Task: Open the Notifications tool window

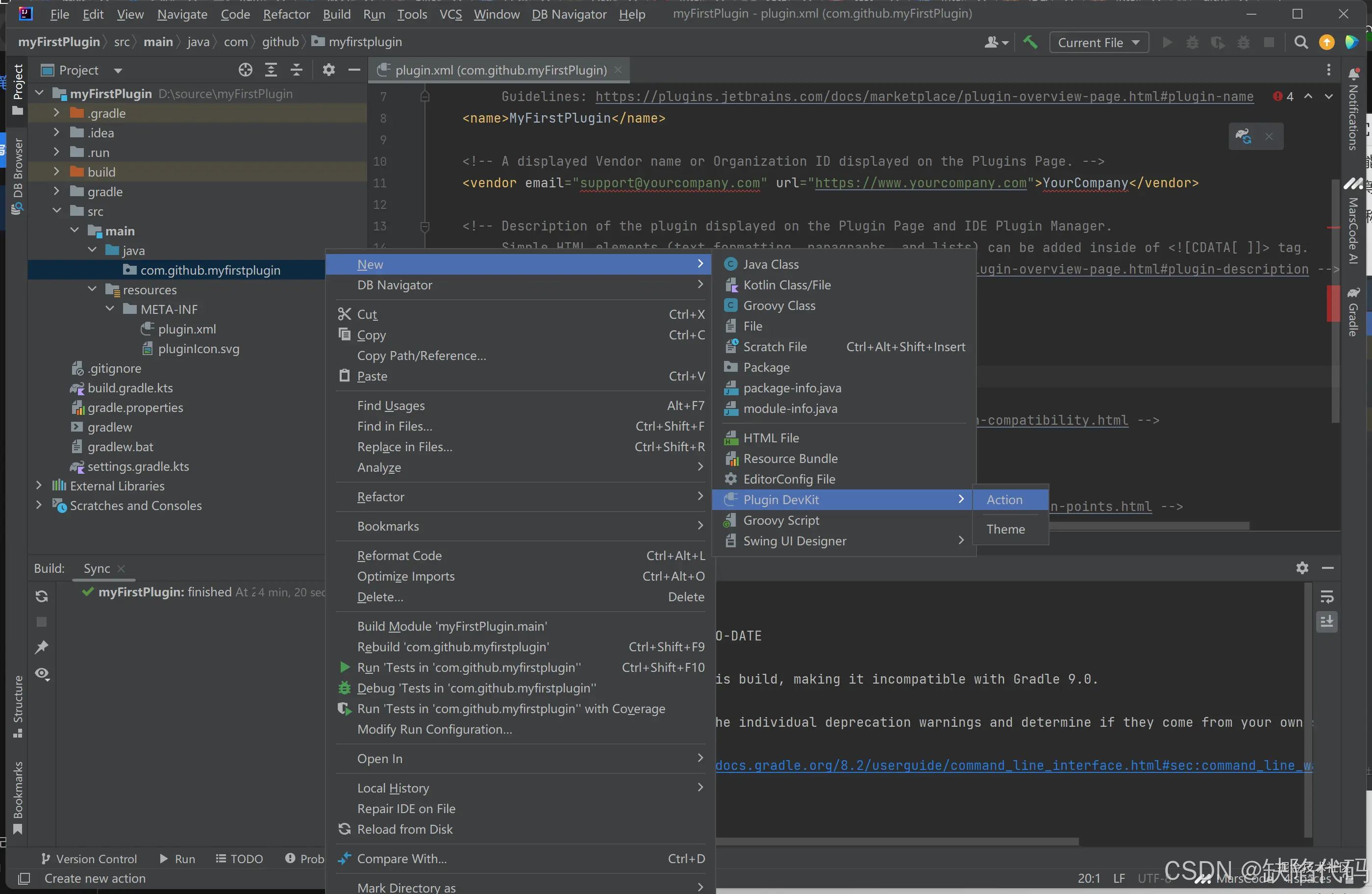Action: click(1353, 109)
